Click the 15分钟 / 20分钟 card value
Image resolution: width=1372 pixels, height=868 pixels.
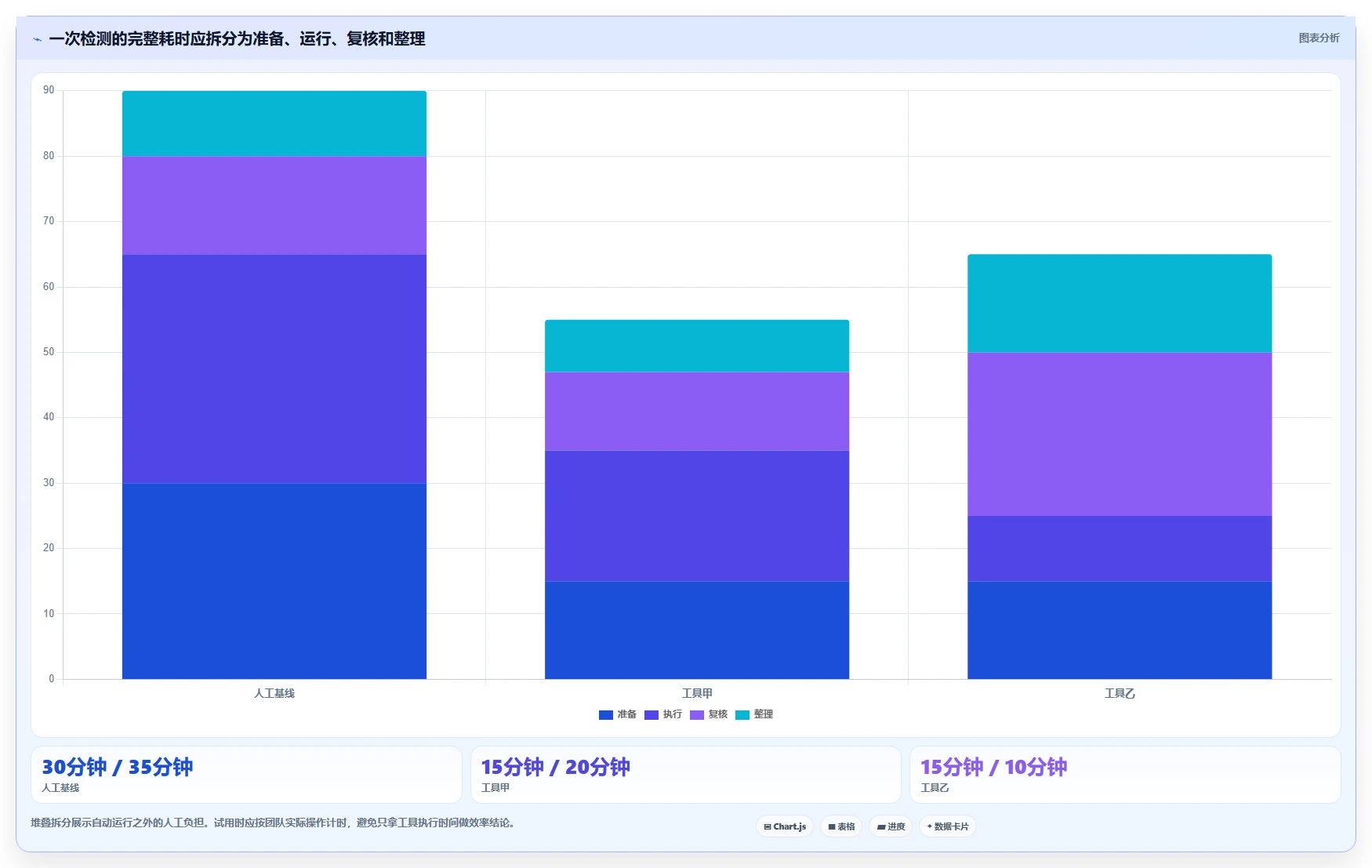(555, 767)
